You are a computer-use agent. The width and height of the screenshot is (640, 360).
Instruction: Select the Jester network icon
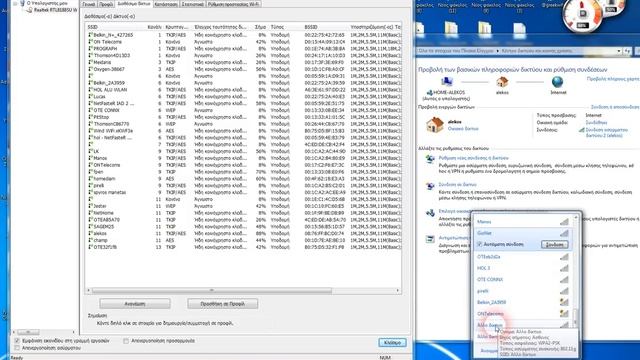click(90, 206)
